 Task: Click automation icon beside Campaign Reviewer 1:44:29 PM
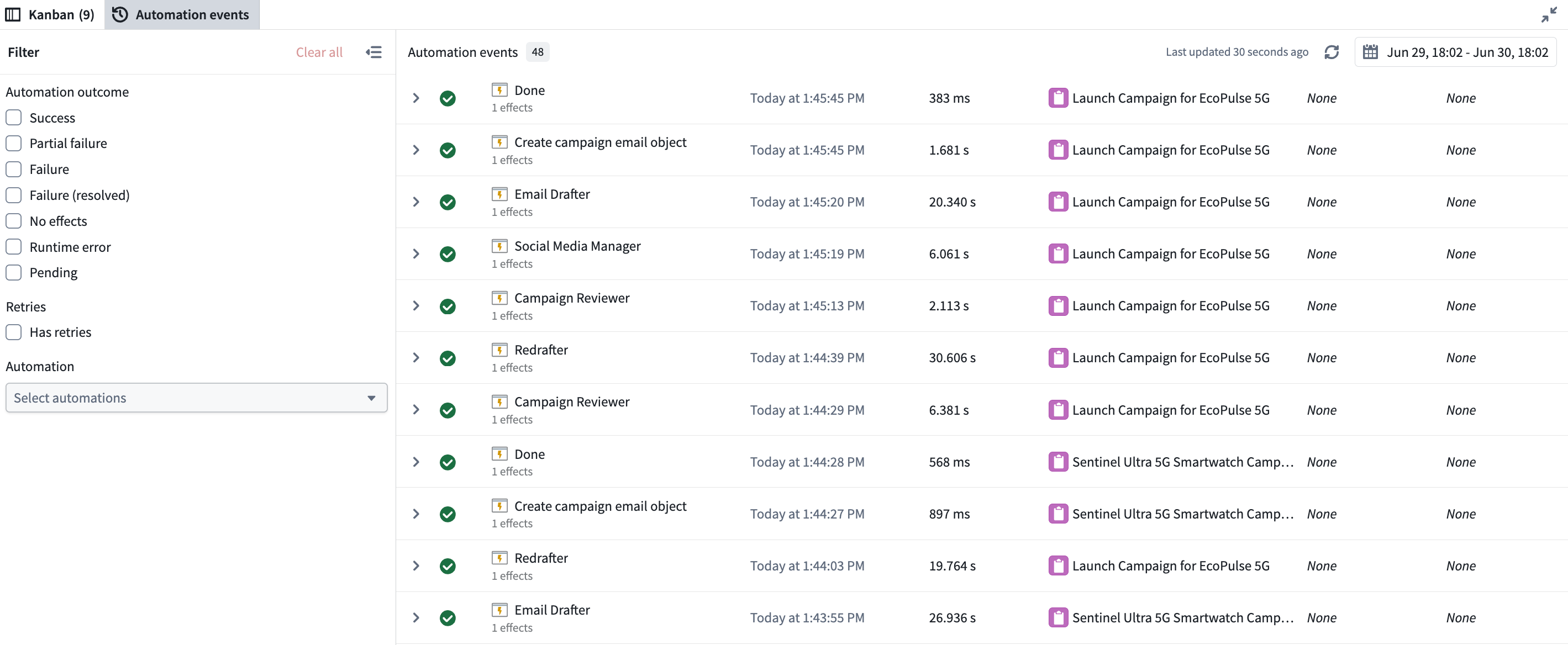pos(499,401)
